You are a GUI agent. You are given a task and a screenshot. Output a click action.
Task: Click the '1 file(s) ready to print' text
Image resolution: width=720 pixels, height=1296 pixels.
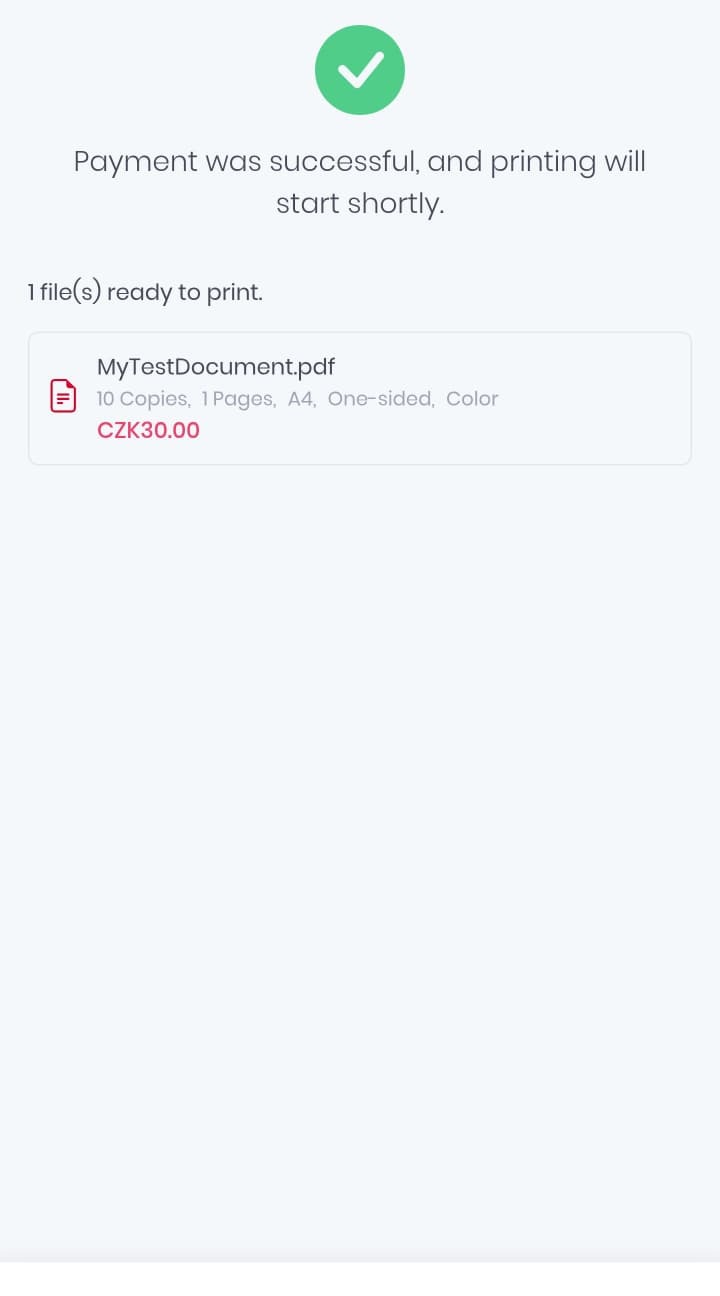(145, 291)
